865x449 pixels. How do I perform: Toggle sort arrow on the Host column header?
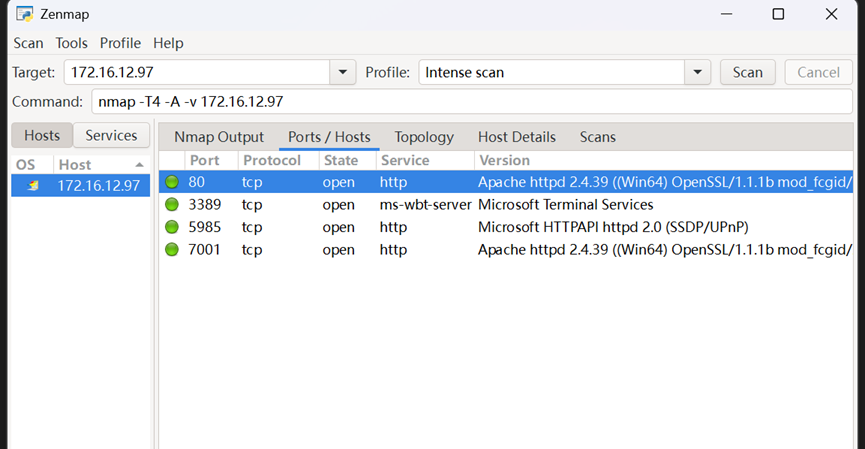[x=140, y=165]
